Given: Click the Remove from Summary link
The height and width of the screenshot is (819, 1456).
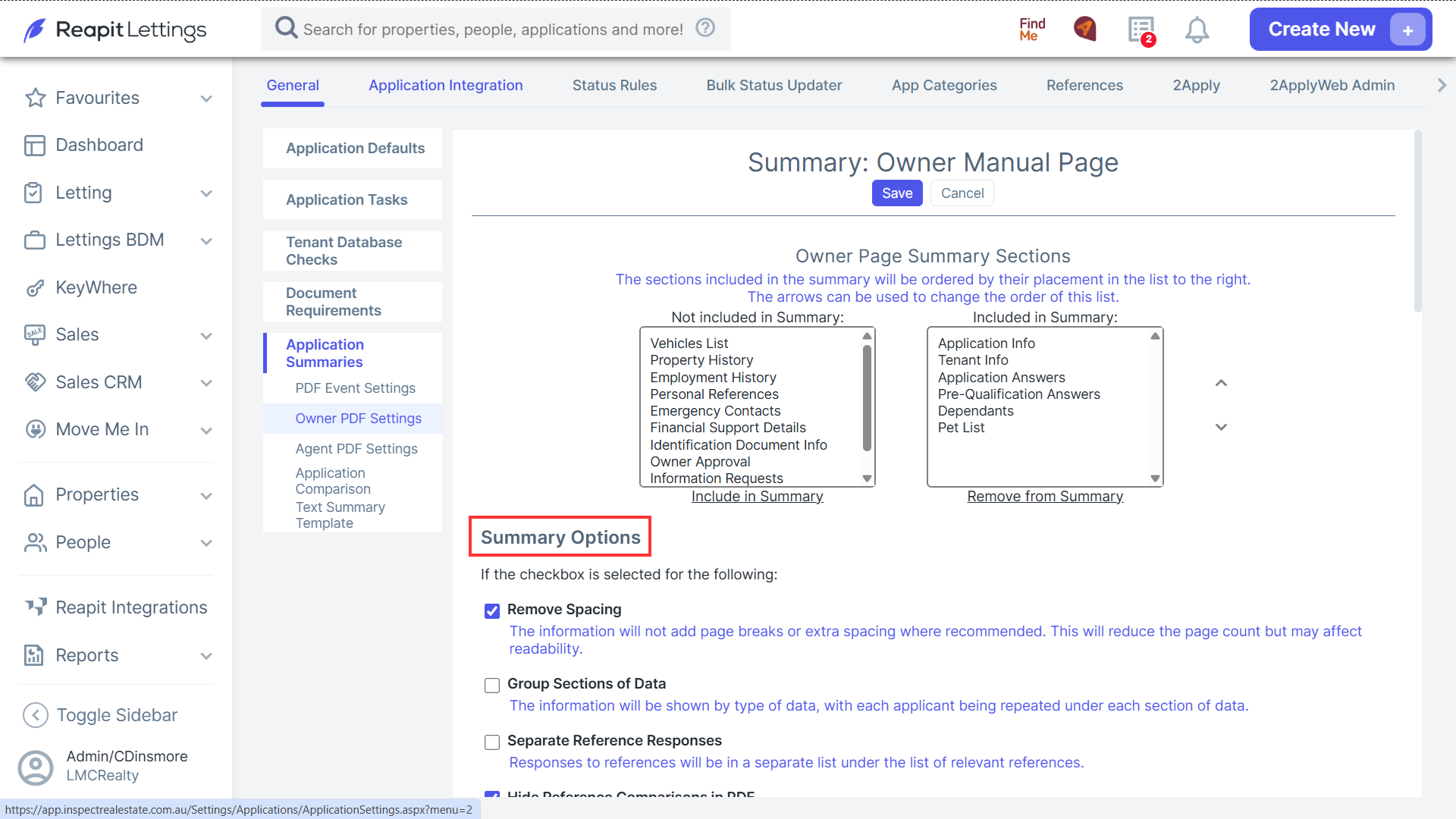Looking at the screenshot, I should pos(1045,496).
